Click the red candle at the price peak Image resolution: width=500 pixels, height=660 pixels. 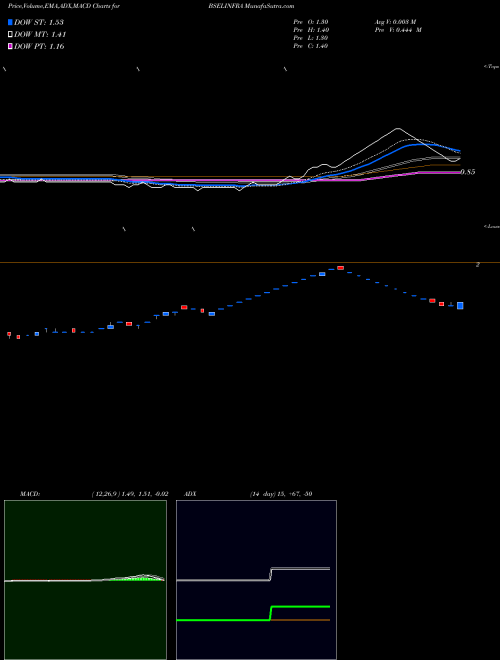coord(340,268)
